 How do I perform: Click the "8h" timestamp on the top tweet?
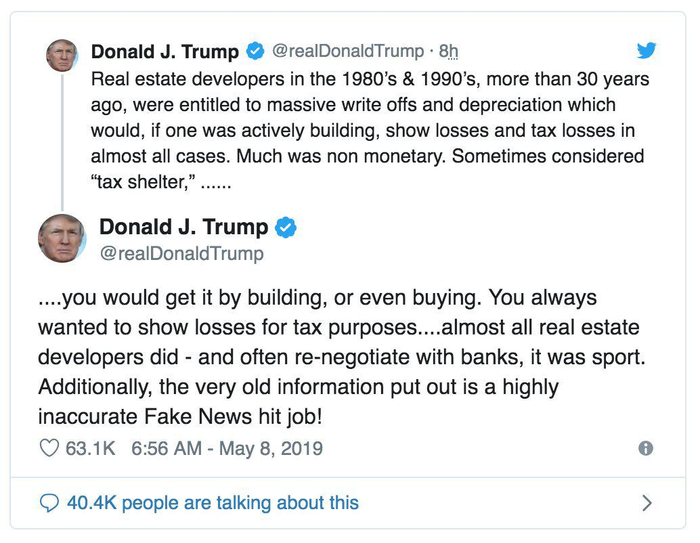(x=449, y=51)
